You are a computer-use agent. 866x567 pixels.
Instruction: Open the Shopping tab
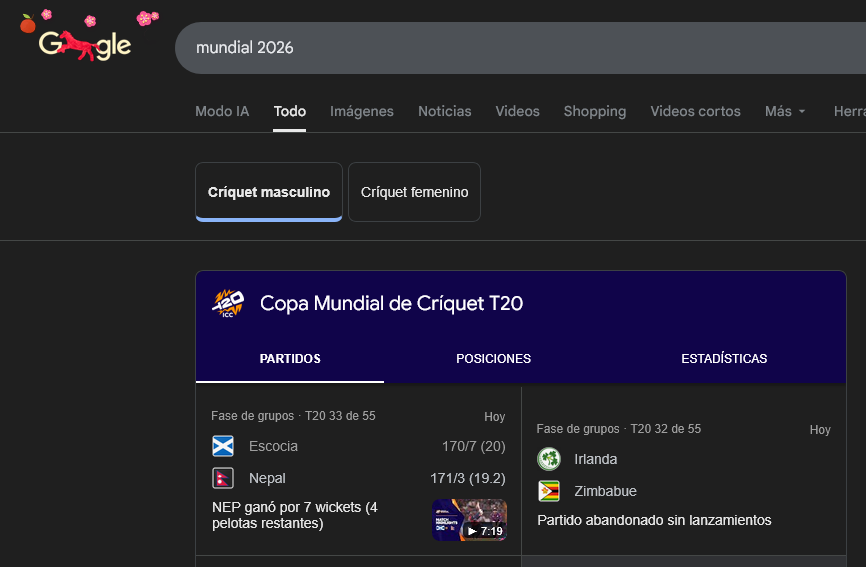coord(595,112)
